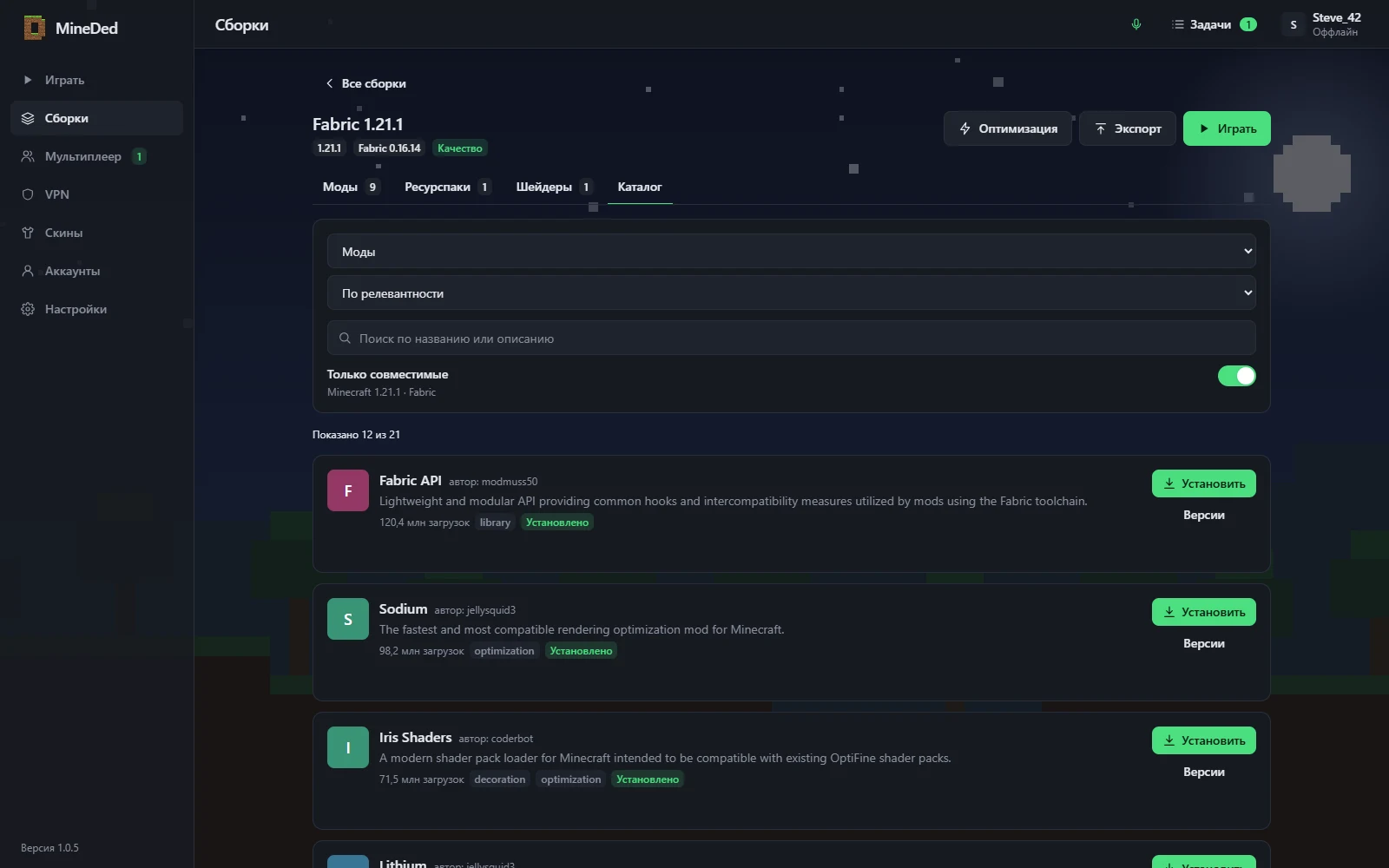This screenshot has height=868, width=1389.
Task: Expand the Моды category dropdown
Action: [x=792, y=251]
